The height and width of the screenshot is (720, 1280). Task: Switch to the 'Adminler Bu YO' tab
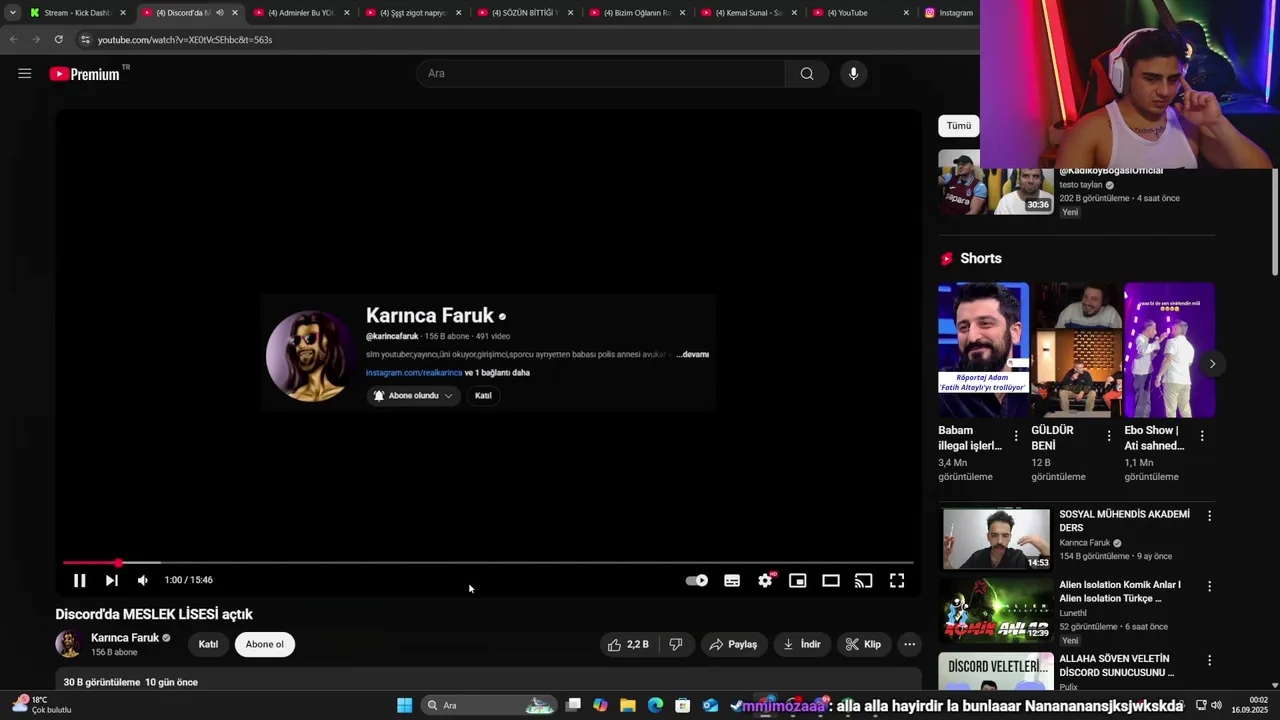(x=300, y=13)
